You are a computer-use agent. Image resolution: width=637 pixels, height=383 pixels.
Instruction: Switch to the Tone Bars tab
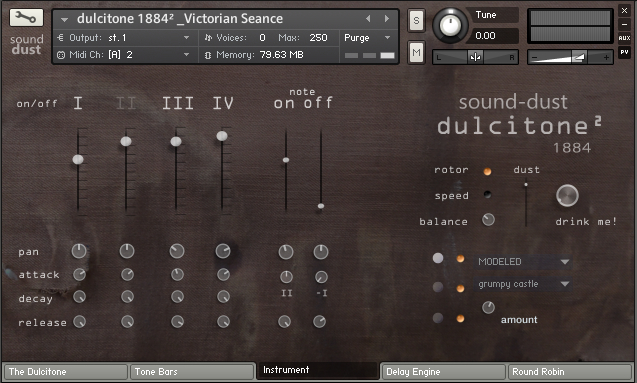[192, 372]
